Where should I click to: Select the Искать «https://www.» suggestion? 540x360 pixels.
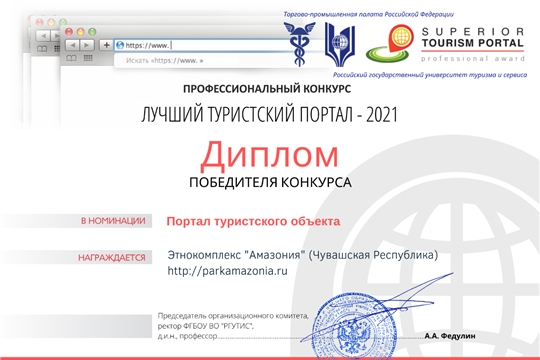[x=165, y=61]
